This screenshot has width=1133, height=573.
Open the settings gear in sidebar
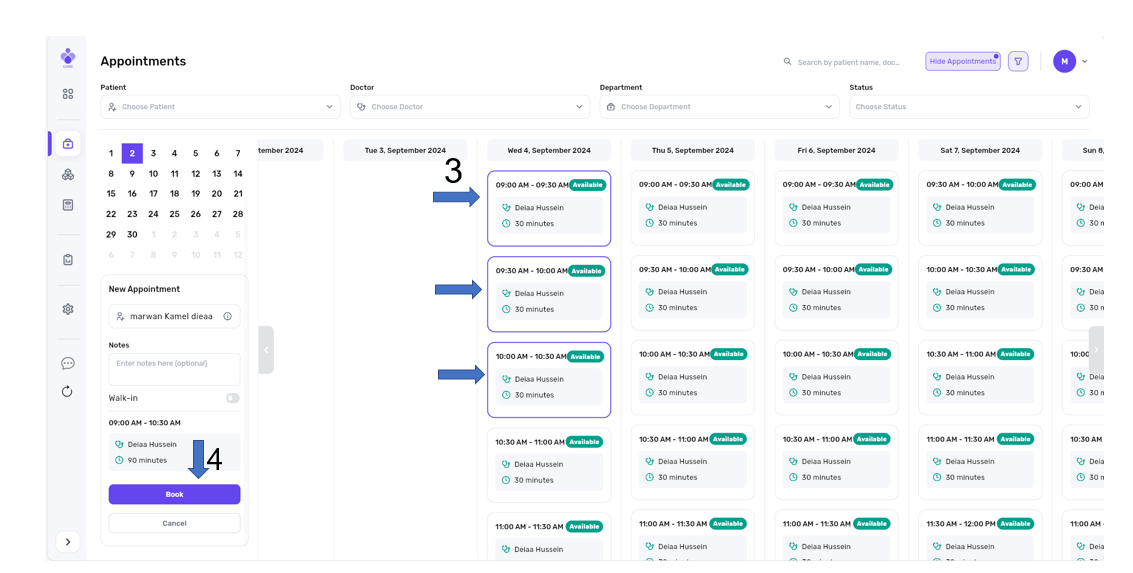coord(68,309)
